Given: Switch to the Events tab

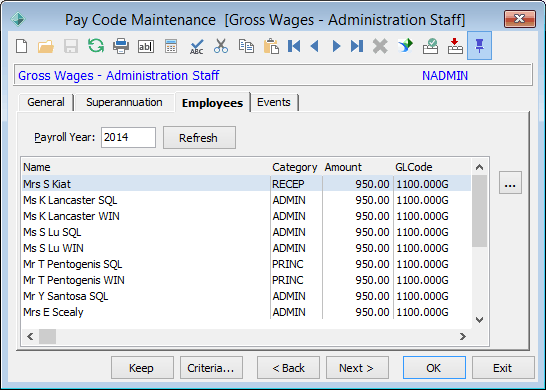Looking at the screenshot, I should [x=274, y=102].
